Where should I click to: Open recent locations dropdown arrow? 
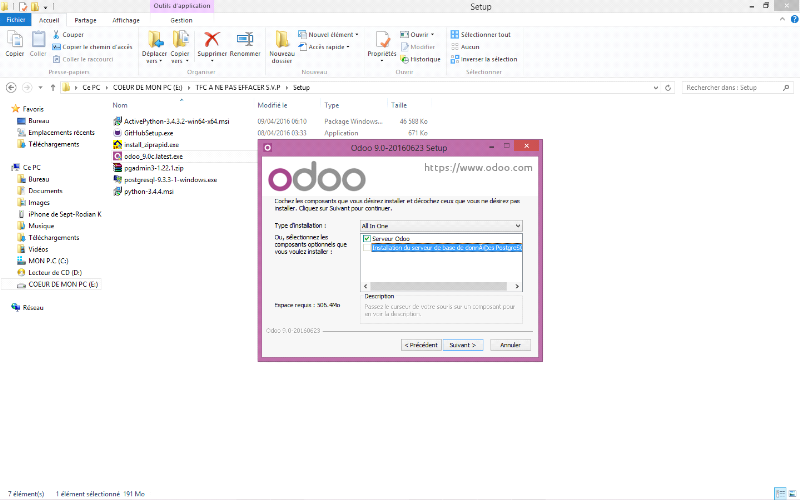click(40, 88)
